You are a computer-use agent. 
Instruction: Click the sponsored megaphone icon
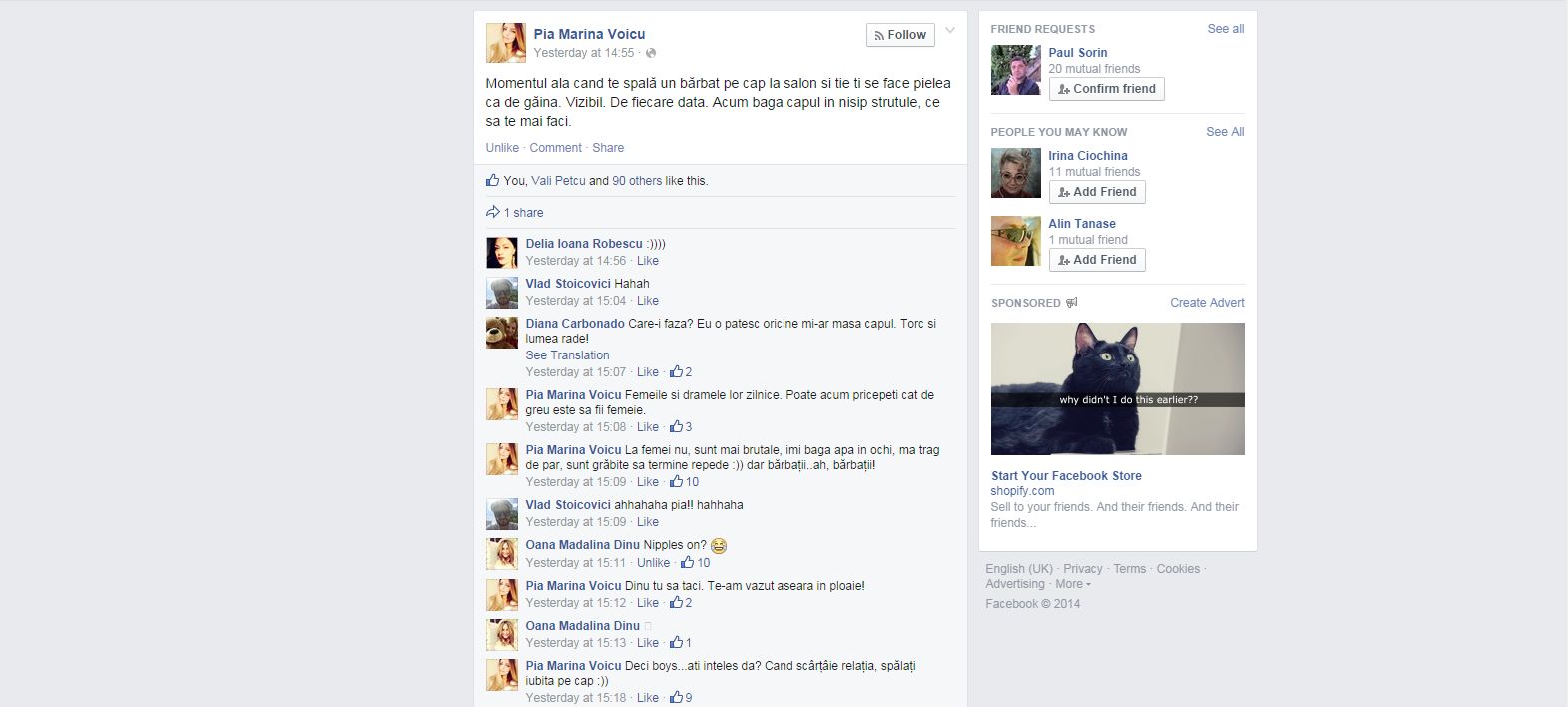(1072, 303)
